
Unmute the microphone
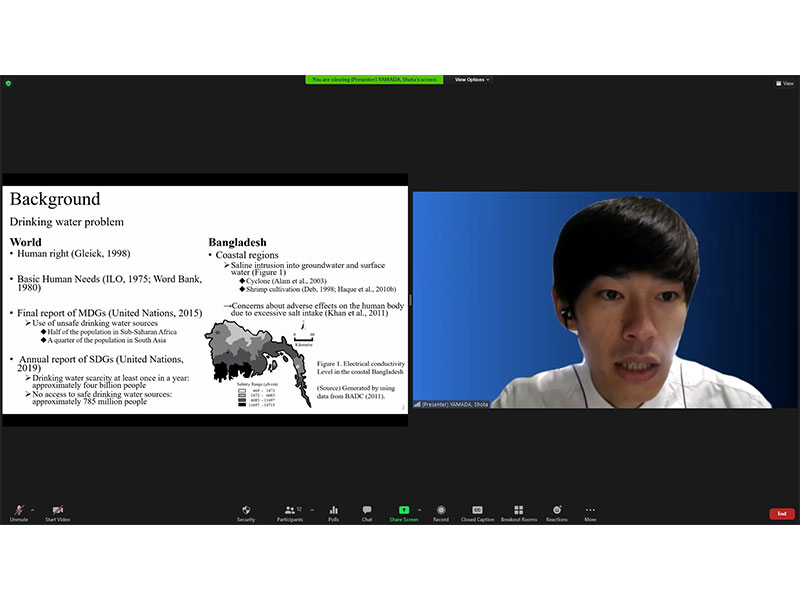(x=18, y=512)
